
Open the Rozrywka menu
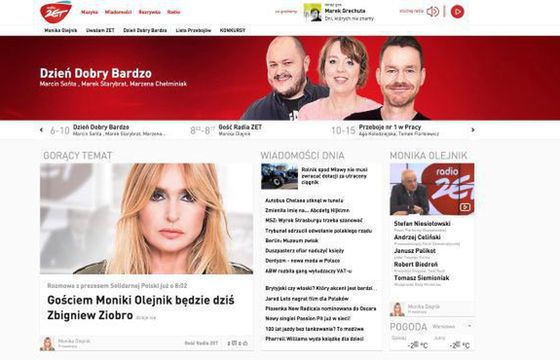pos(150,12)
